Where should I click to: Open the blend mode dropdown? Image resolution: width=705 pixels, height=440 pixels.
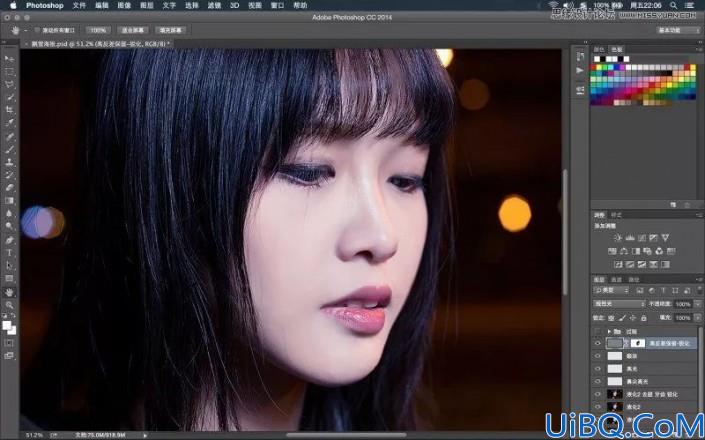619,304
